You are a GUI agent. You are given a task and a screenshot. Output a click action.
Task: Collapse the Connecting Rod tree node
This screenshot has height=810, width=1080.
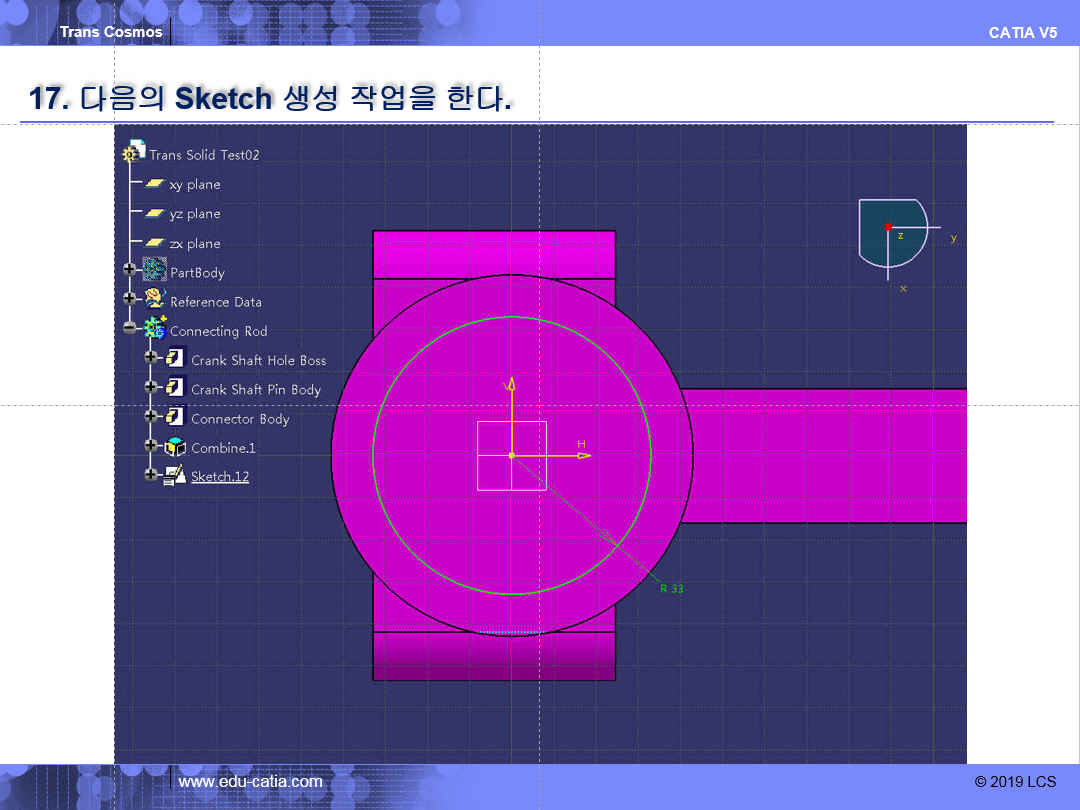click(129, 328)
